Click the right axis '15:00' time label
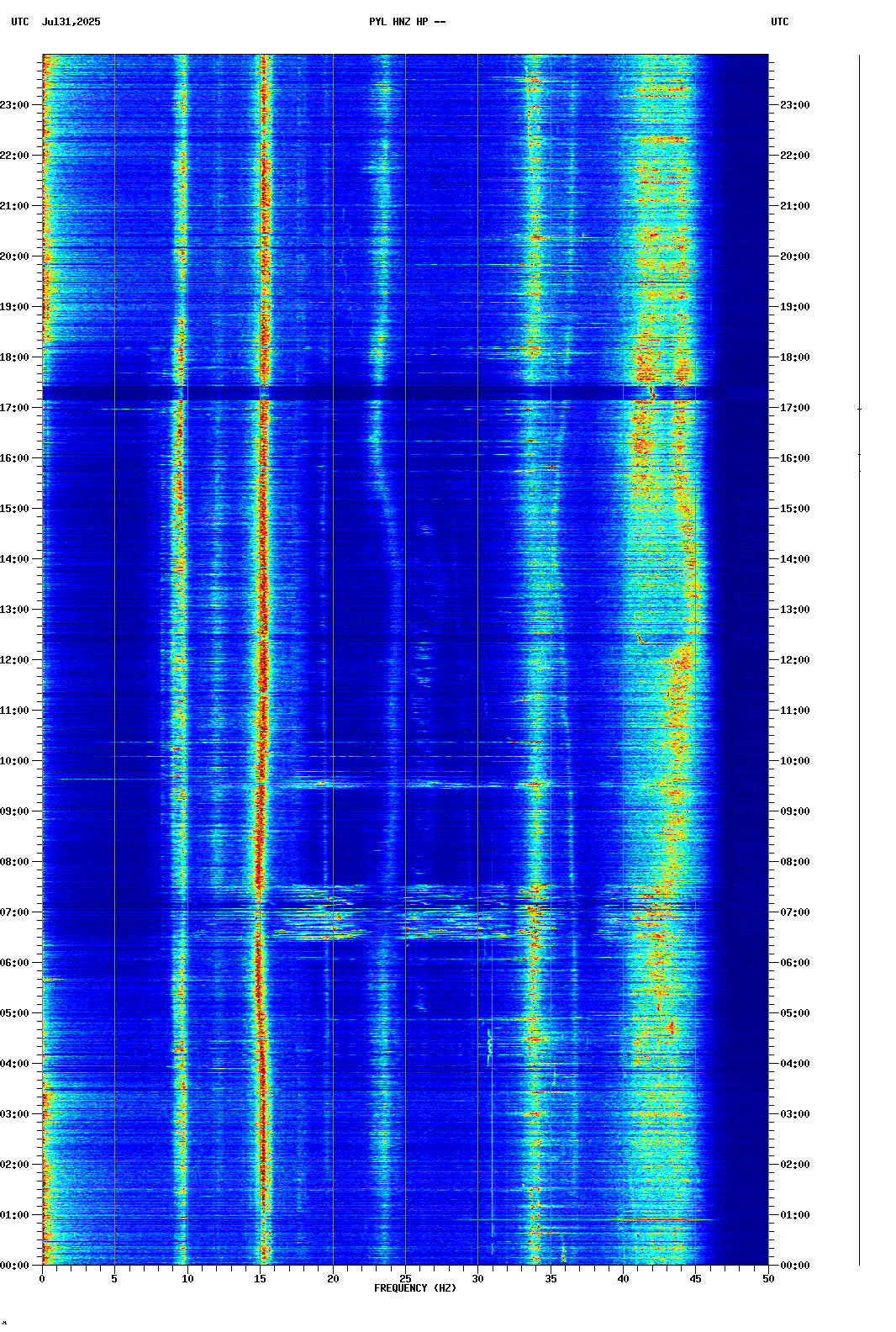 click(x=795, y=509)
